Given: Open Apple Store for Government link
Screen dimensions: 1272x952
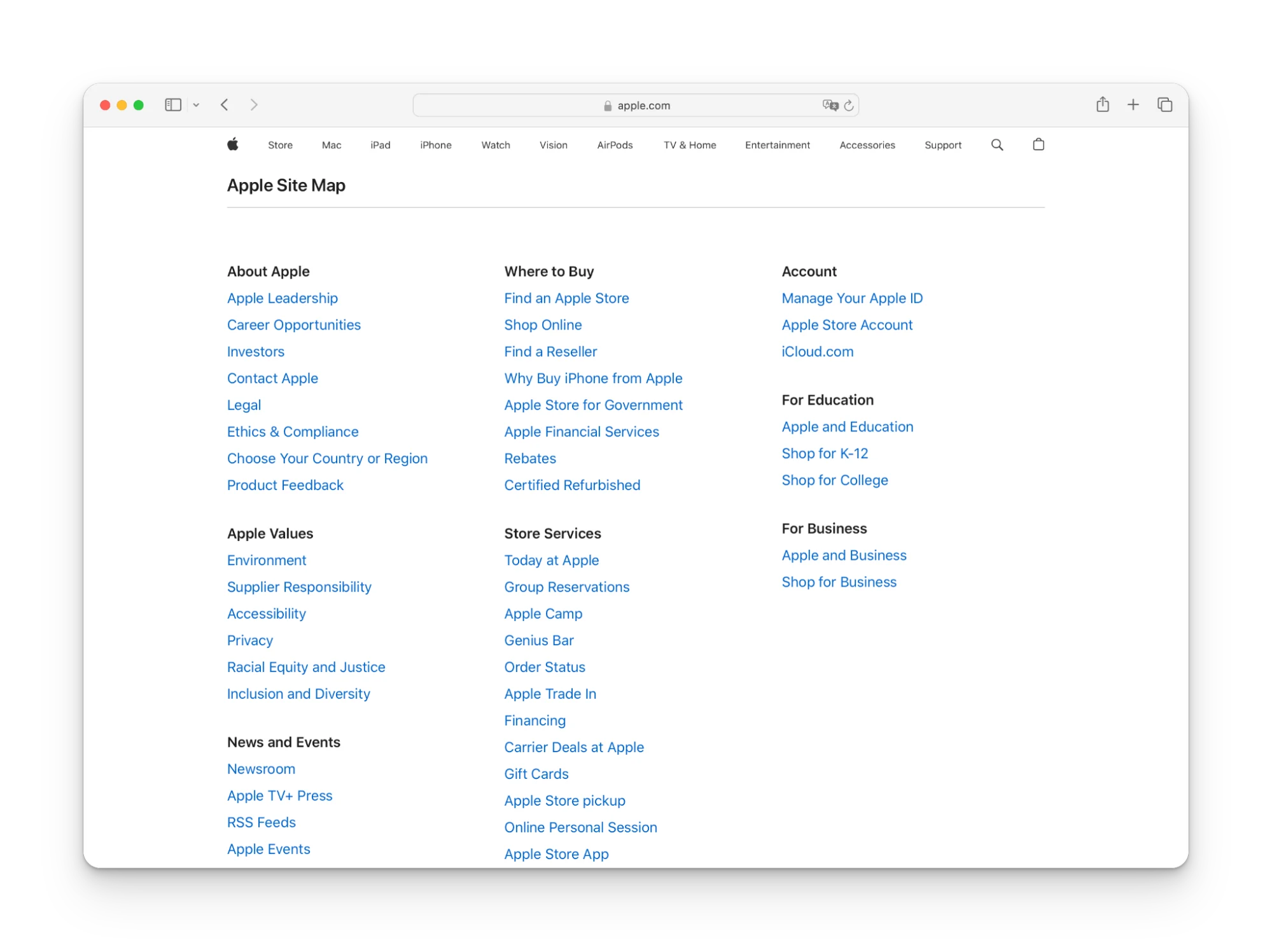Looking at the screenshot, I should [x=593, y=405].
